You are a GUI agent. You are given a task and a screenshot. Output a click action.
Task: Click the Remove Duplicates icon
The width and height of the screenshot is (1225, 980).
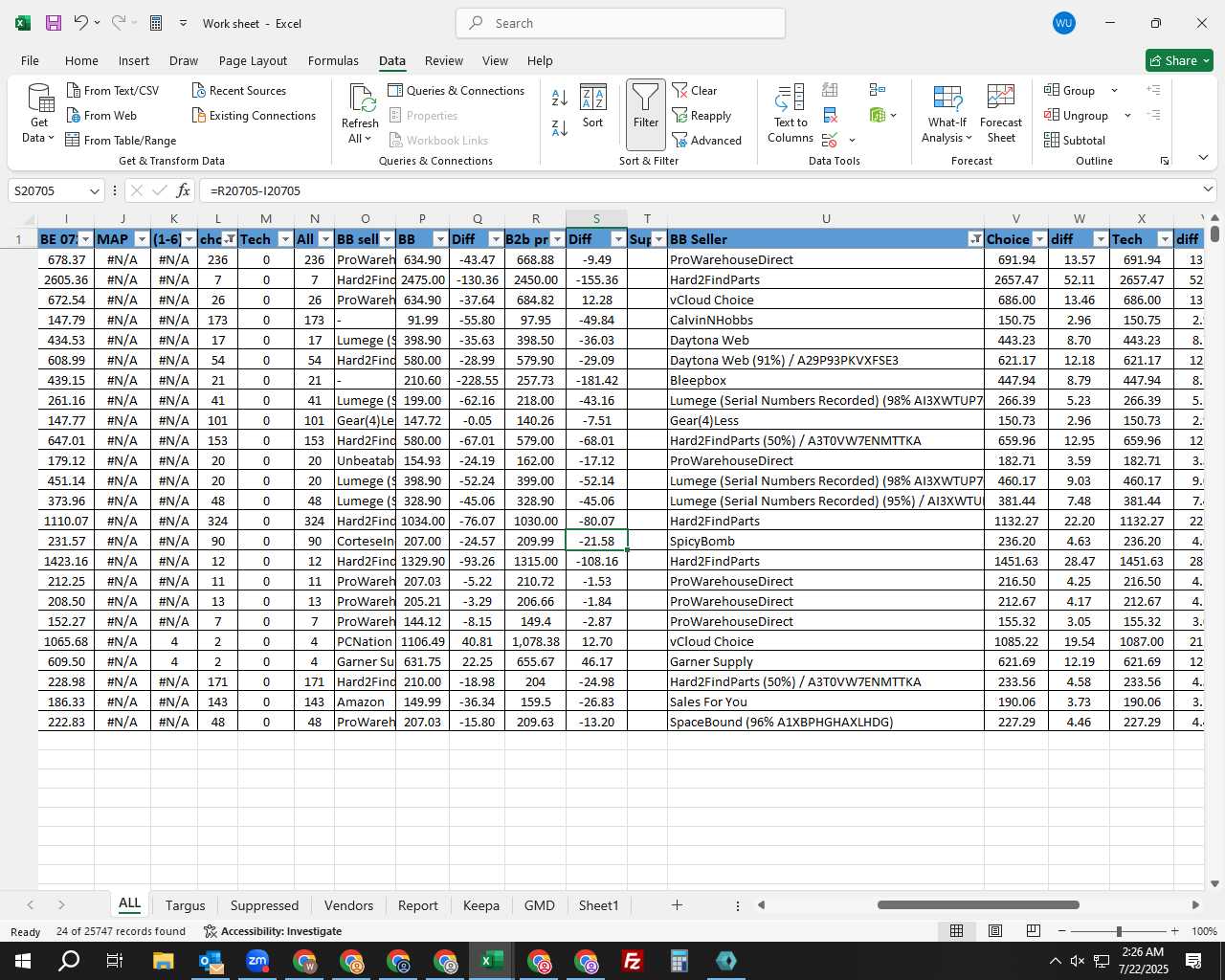[831, 115]
